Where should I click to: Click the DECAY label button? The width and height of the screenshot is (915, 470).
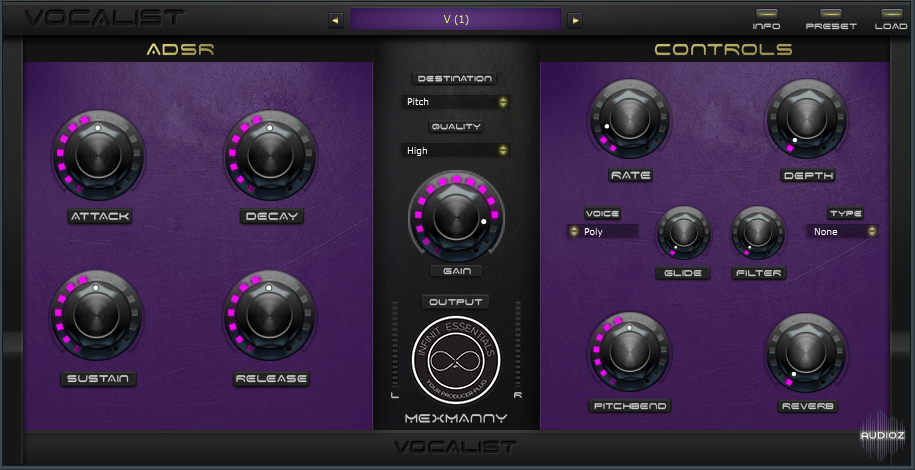(272, 217)
